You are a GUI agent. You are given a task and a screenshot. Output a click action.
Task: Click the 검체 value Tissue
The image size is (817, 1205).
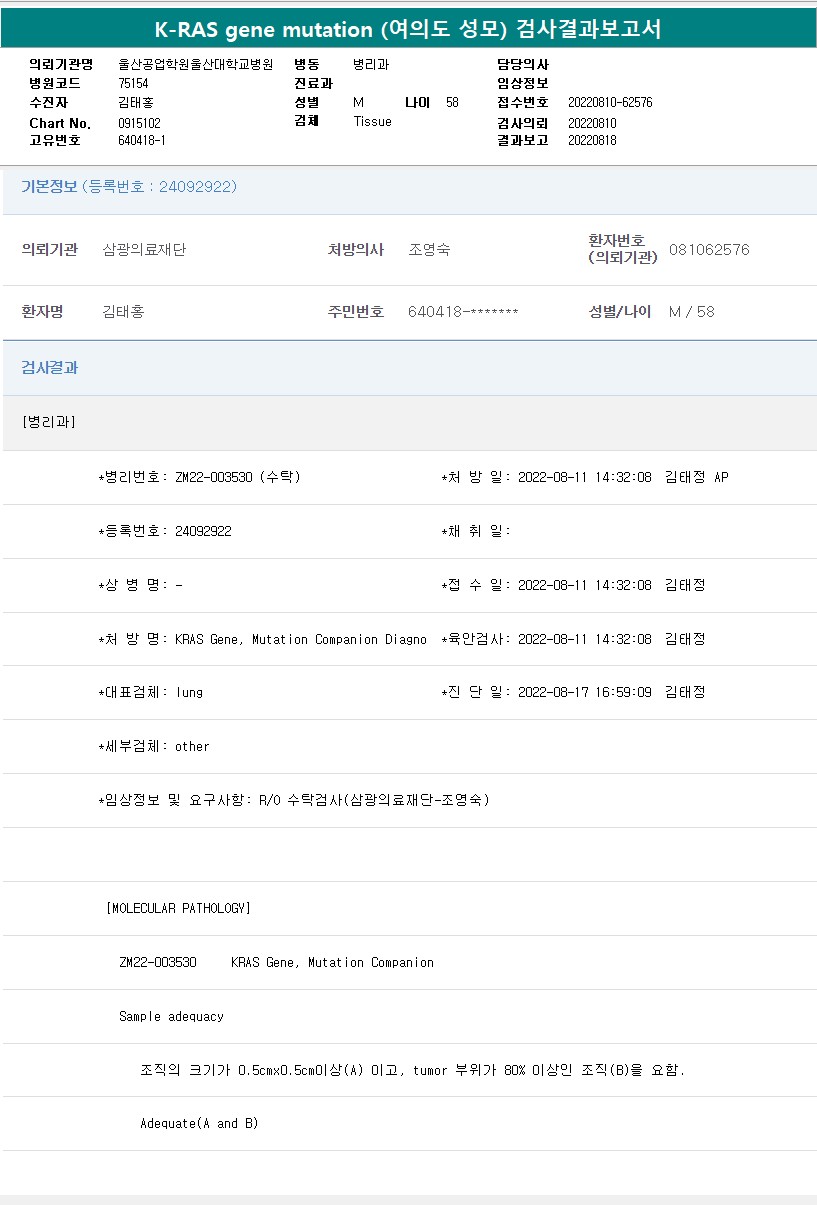point(372,122)
